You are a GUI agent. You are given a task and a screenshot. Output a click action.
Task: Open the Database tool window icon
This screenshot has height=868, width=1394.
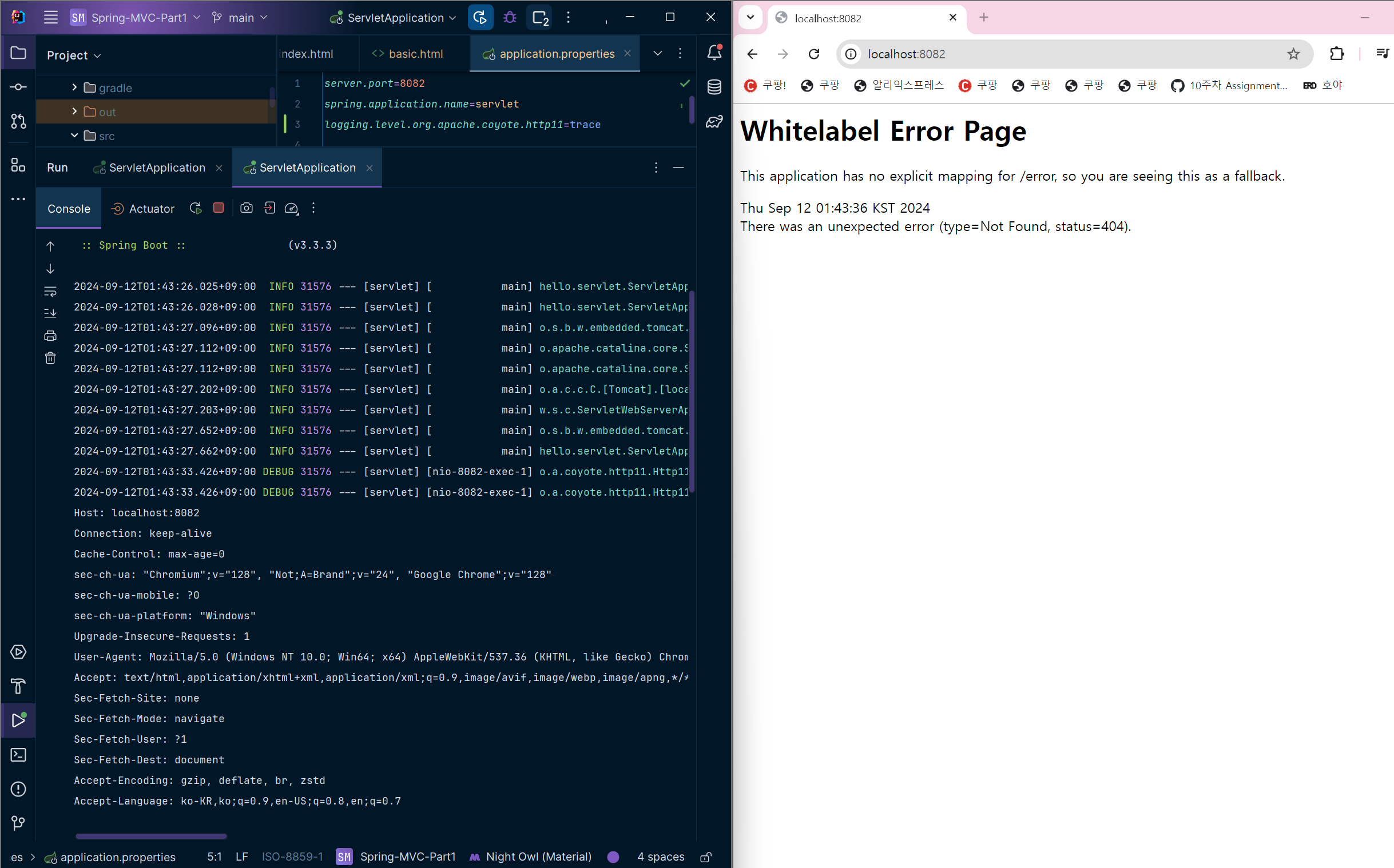point(714,87)
